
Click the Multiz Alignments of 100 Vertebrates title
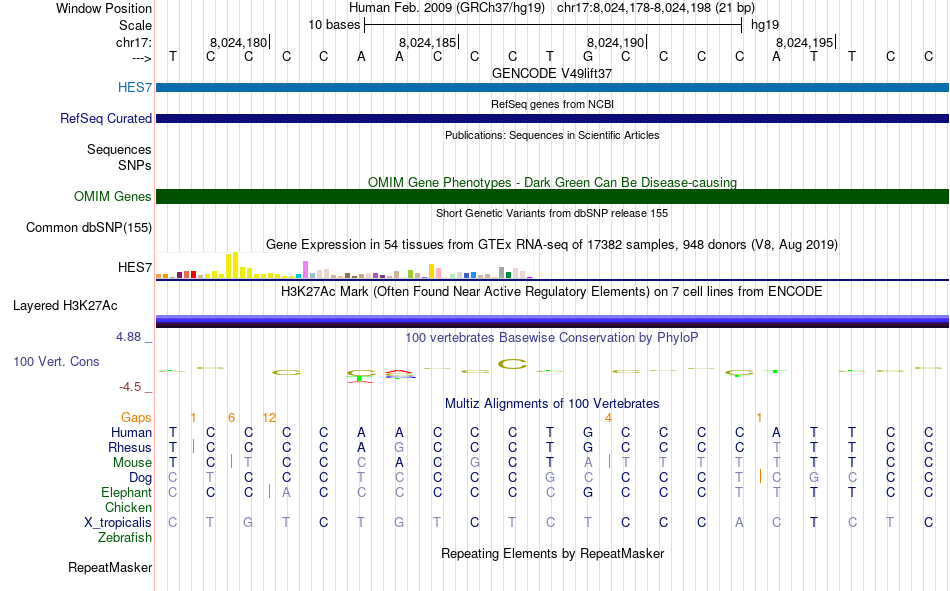[552, 404]
